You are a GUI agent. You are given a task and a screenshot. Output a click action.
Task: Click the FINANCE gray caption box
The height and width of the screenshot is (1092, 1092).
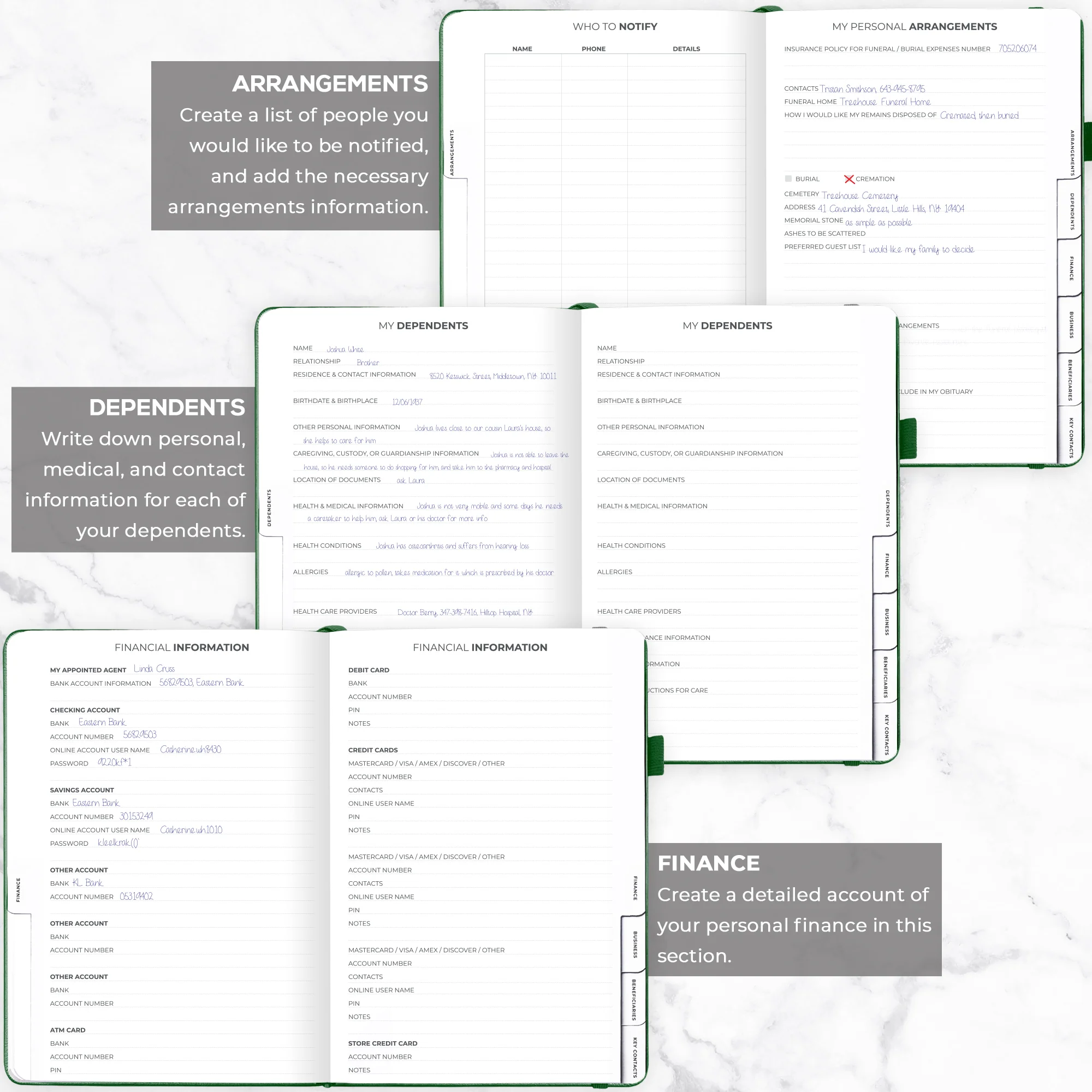[x=794, y=910]
